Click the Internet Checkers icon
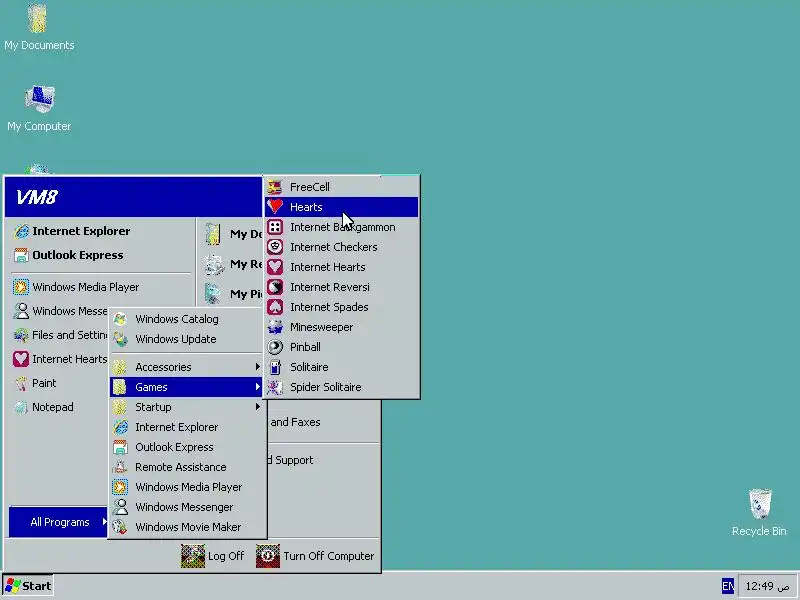Screen dimensions: 800x600 pyautogui.click(x=275, y=247)
